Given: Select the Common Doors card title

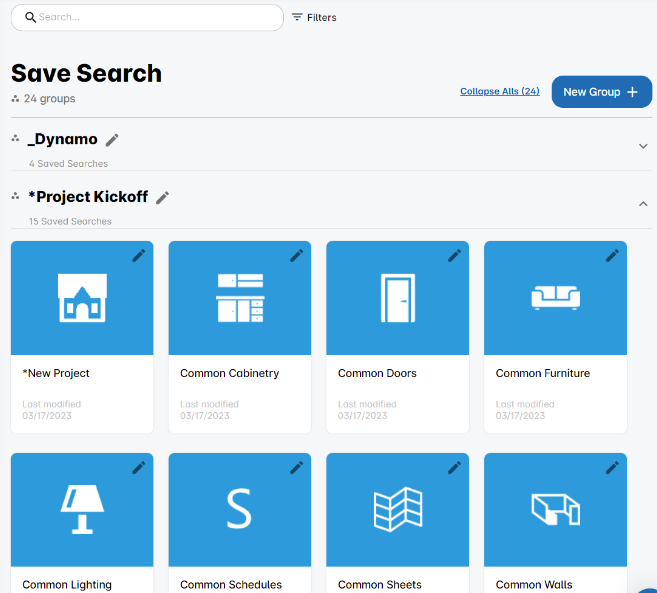Looking at the screenshot, I should coord(377,373).
